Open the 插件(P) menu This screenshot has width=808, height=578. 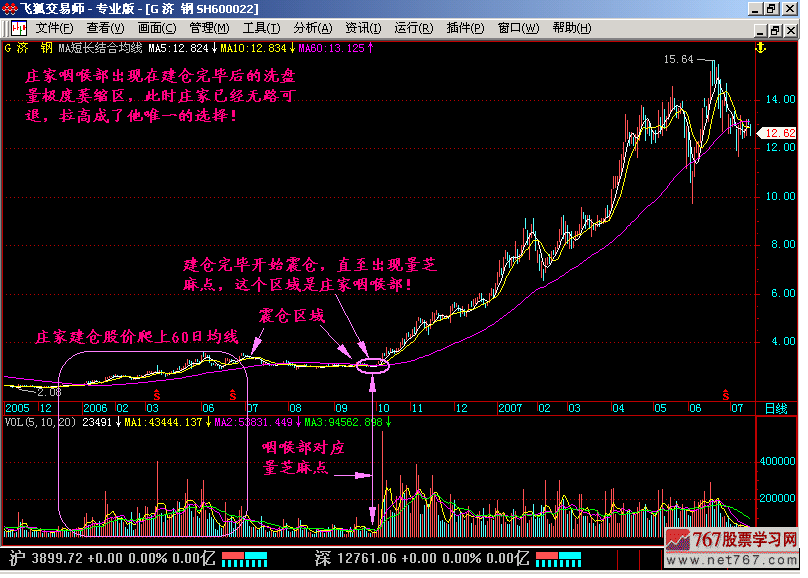[x=466, y=27]
